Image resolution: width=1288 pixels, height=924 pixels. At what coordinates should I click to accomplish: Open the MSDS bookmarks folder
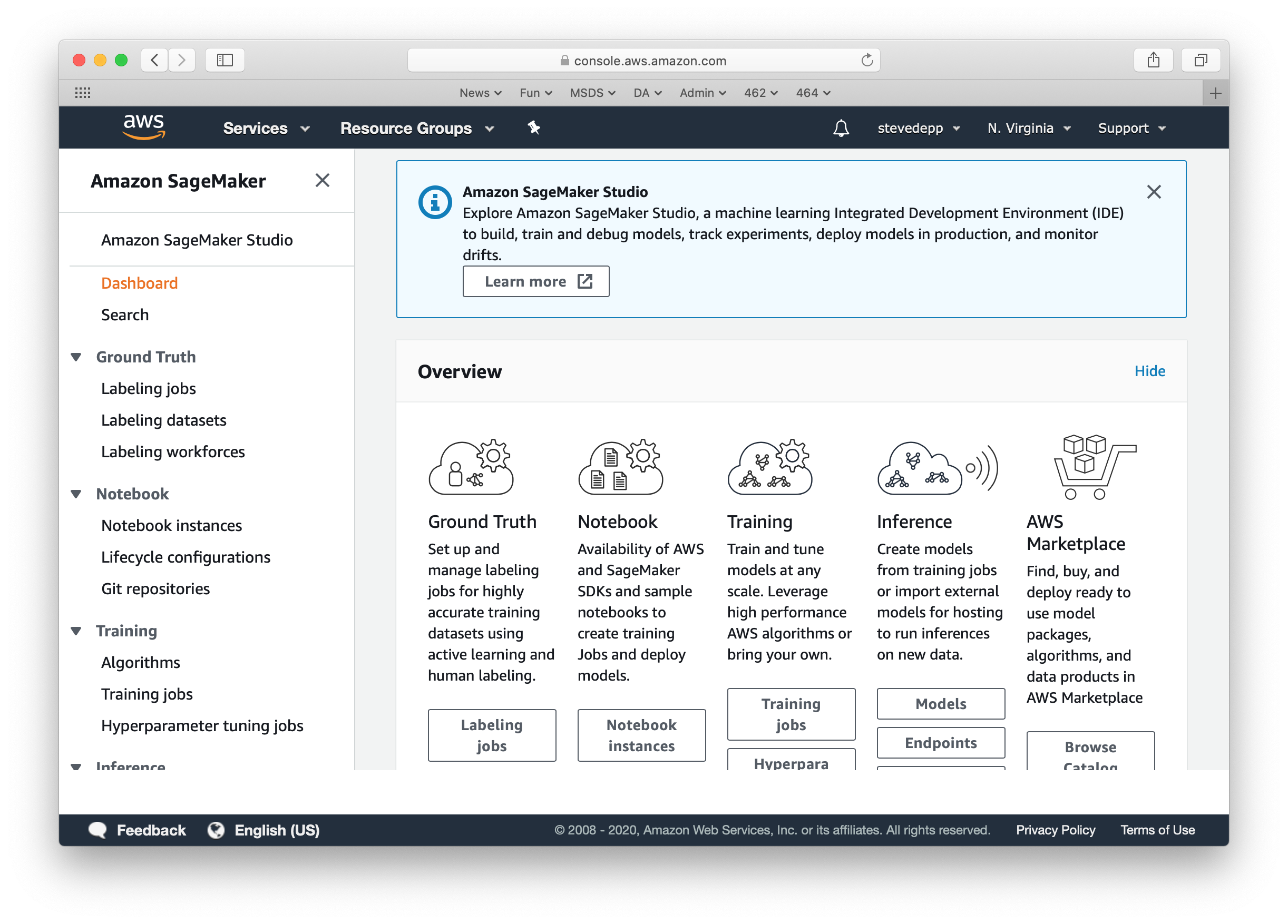592,93
